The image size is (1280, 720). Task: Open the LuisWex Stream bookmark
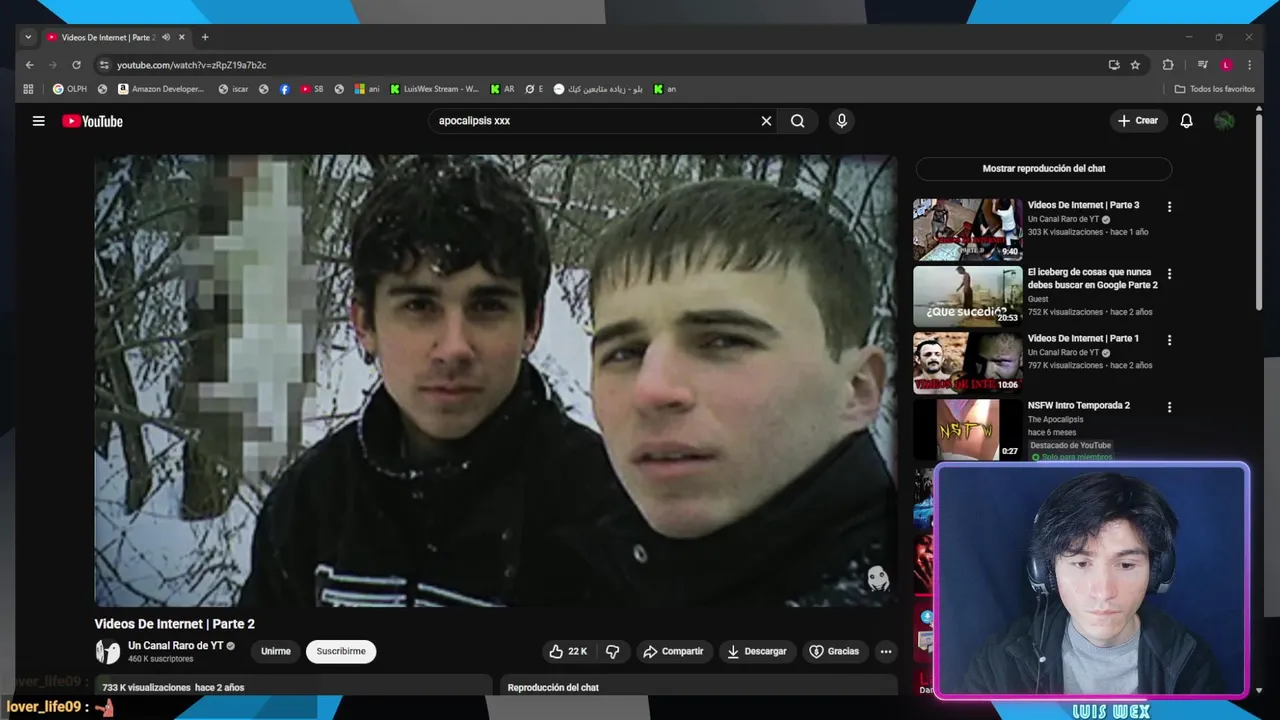coord(435,89)
